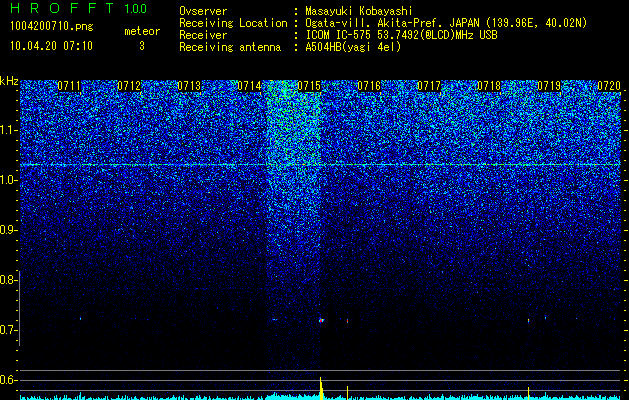Click the tallest yellow intensity spike
Image resolution: width=629 pixels, height=400 pixels.
[x=321, y=388]
